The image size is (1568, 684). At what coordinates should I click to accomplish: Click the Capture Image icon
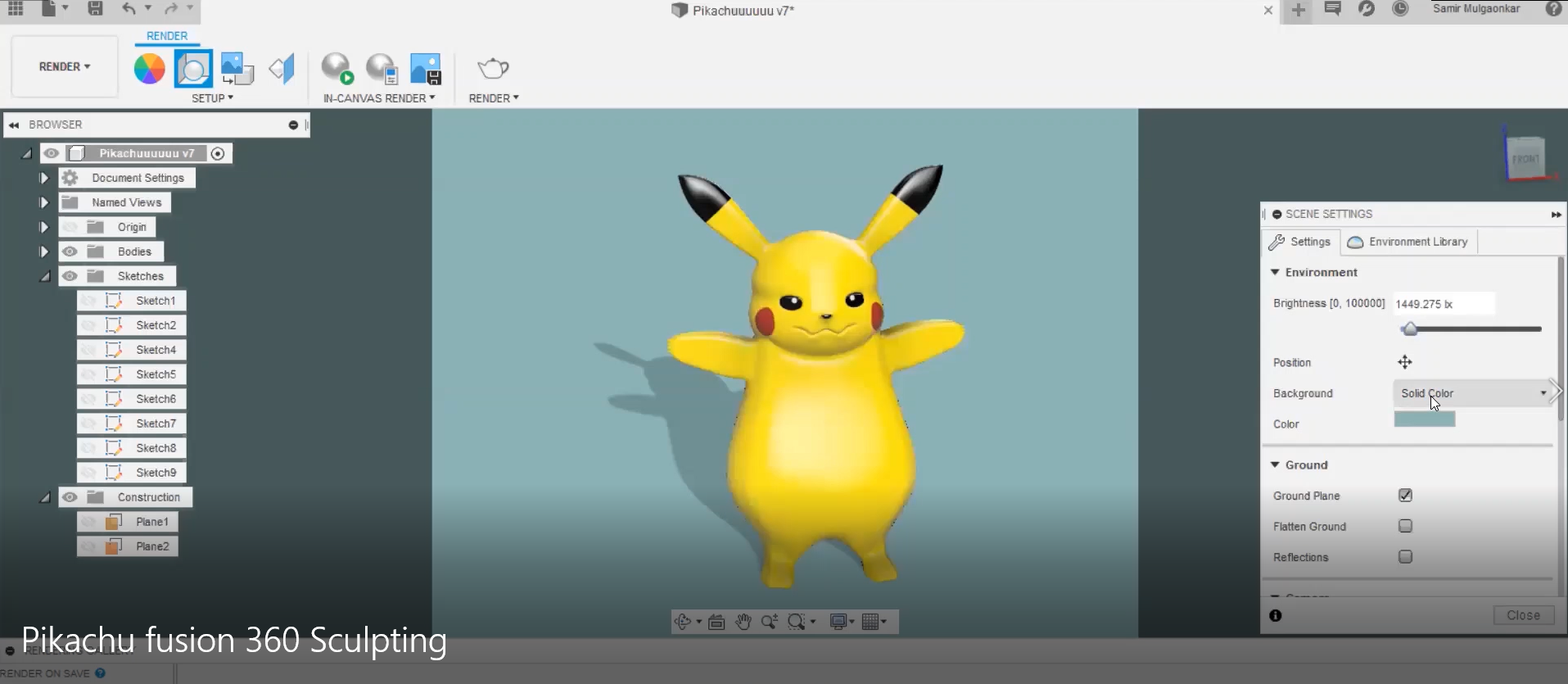pyautogui.click(x=426, y=69)
